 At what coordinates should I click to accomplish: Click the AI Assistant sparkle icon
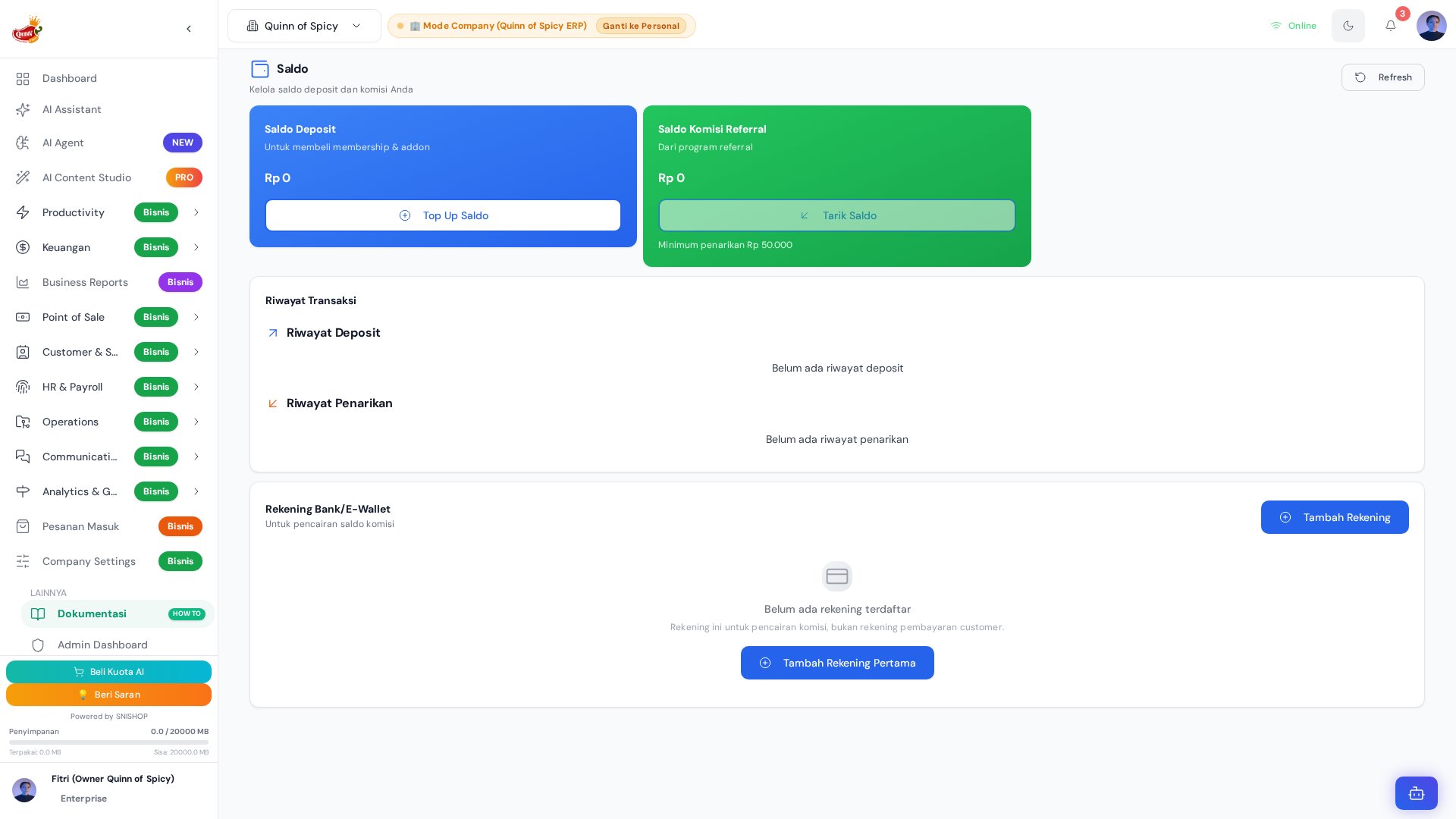[x=23, y=110]
